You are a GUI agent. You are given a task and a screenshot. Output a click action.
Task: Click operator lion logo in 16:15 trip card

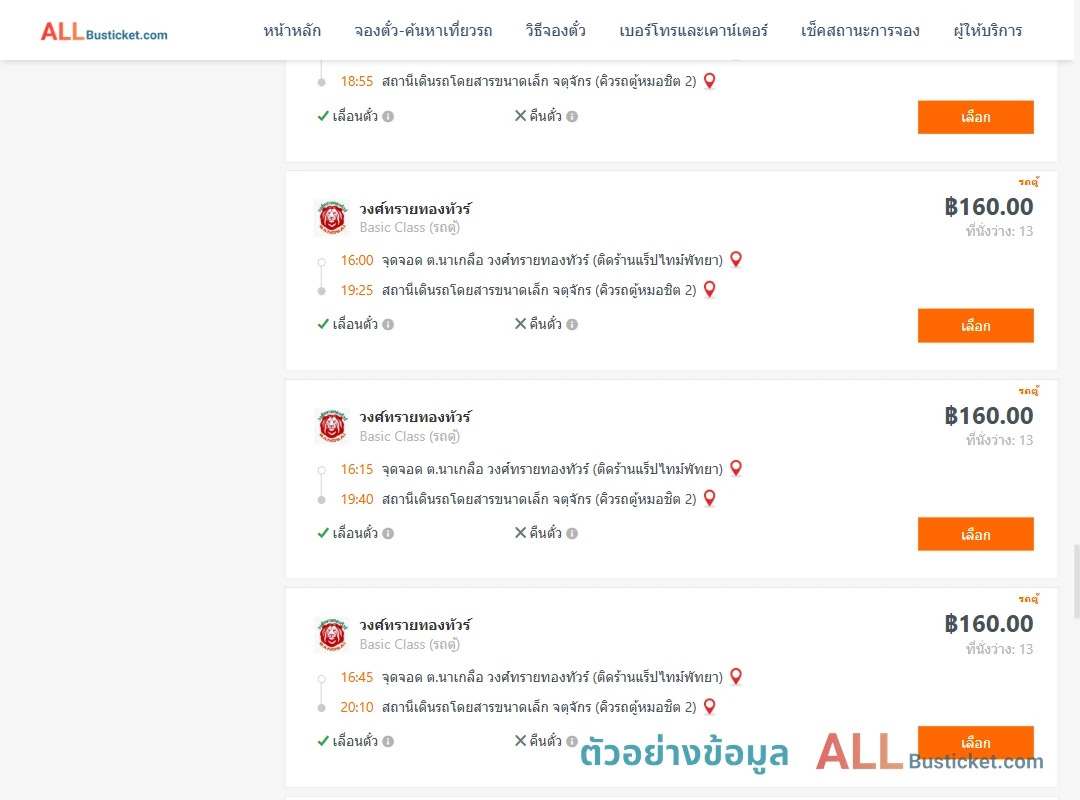pyautogui.click(x=332, y=426)
